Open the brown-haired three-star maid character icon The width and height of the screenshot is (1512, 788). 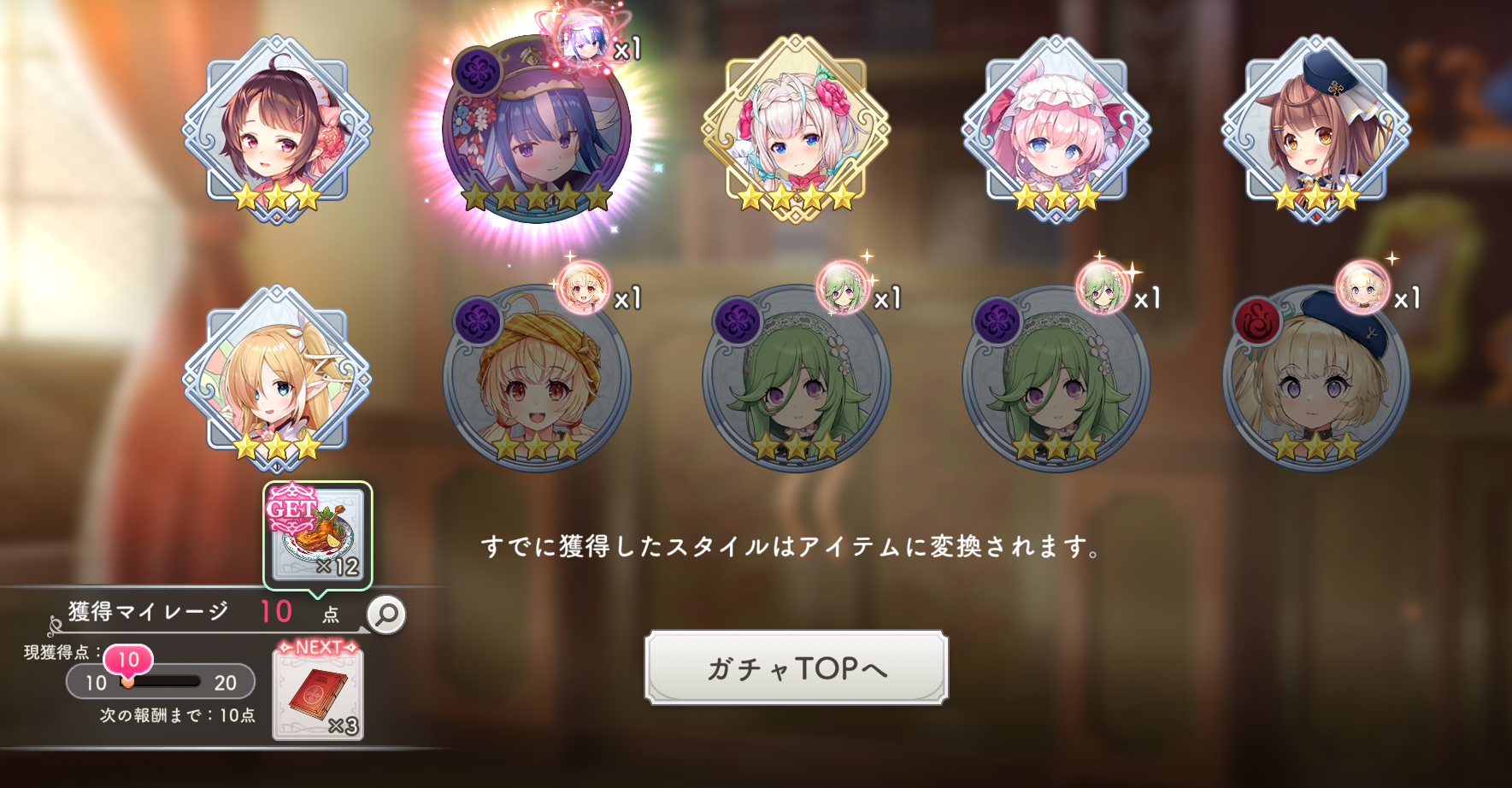(x=277, y=129)
